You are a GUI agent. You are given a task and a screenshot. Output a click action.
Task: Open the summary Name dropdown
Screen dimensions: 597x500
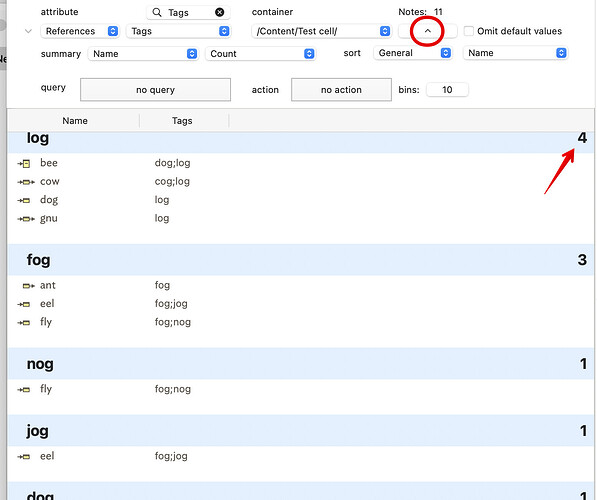(143, 54)
